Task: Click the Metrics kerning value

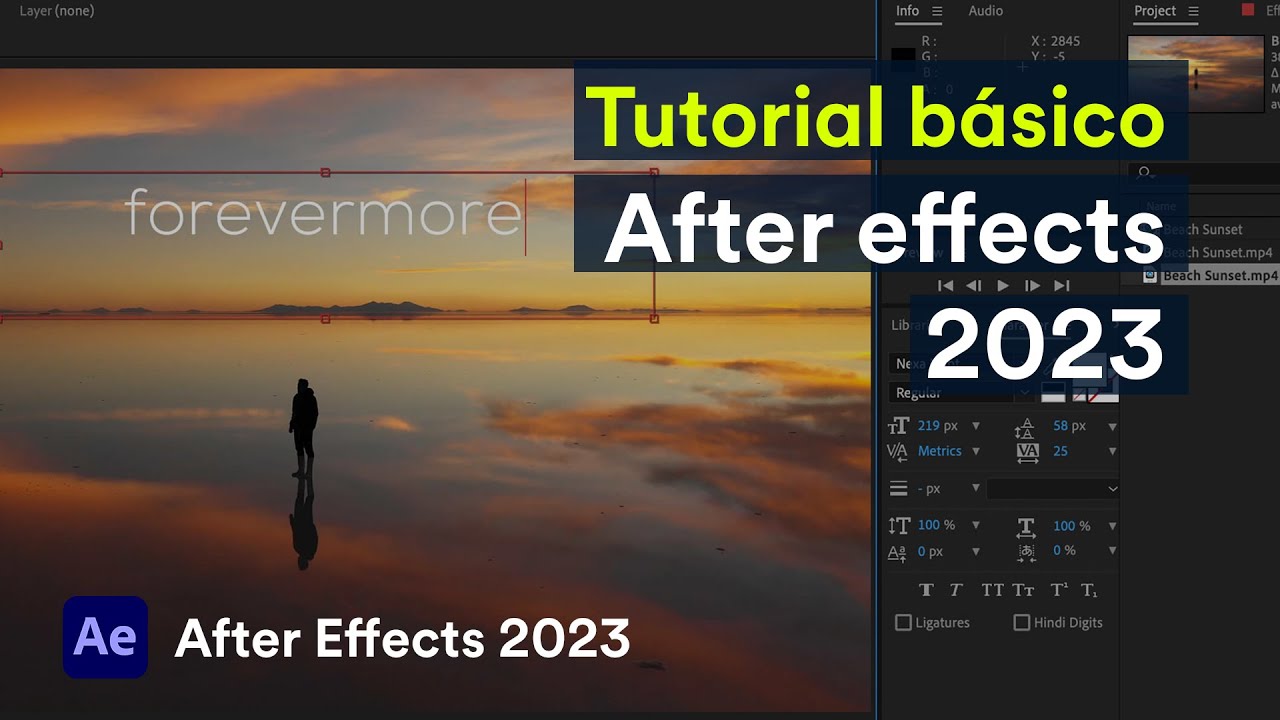Action: (940, 452)
